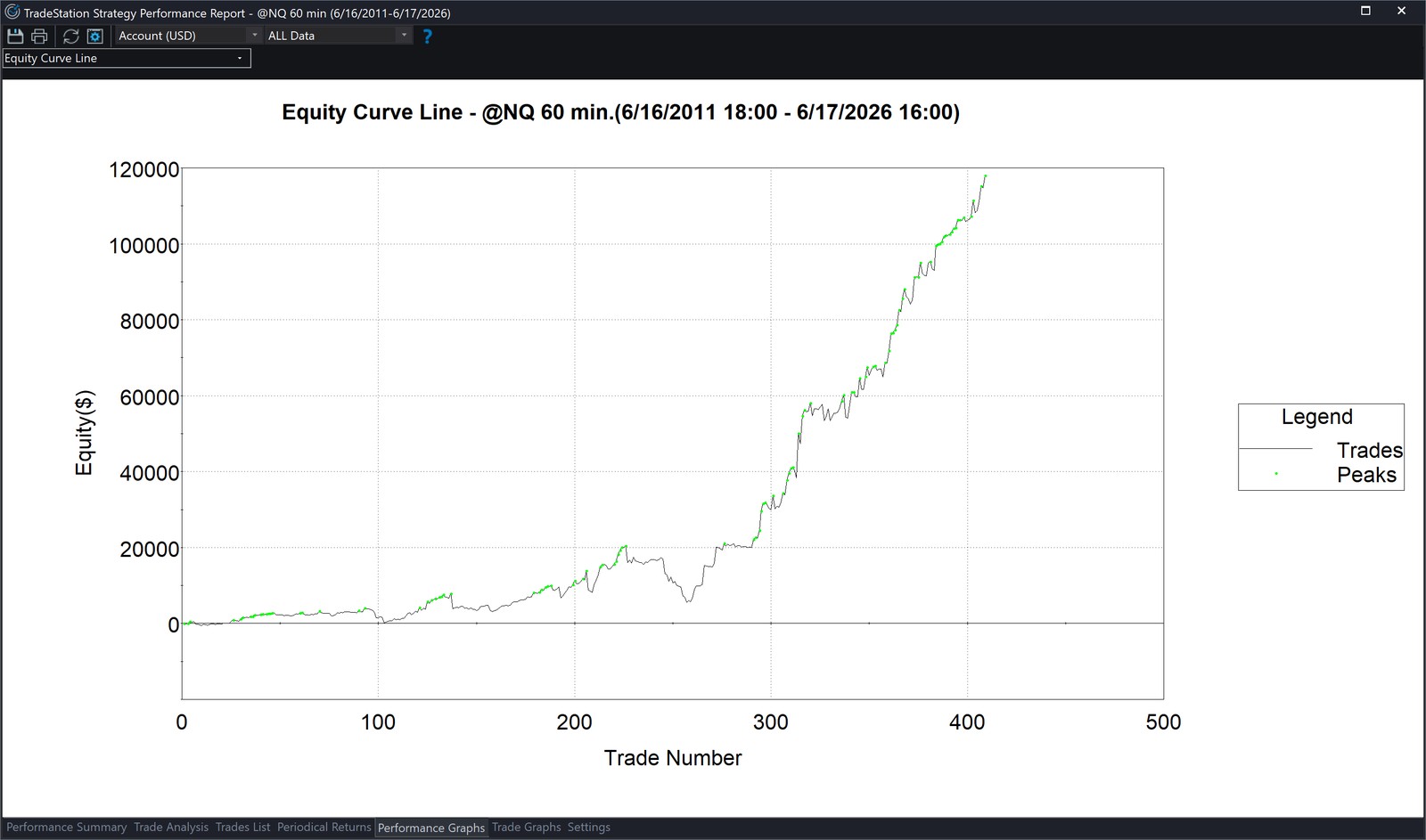
Task: Click the 20000 y-axis value
Action: coord(150,550)
